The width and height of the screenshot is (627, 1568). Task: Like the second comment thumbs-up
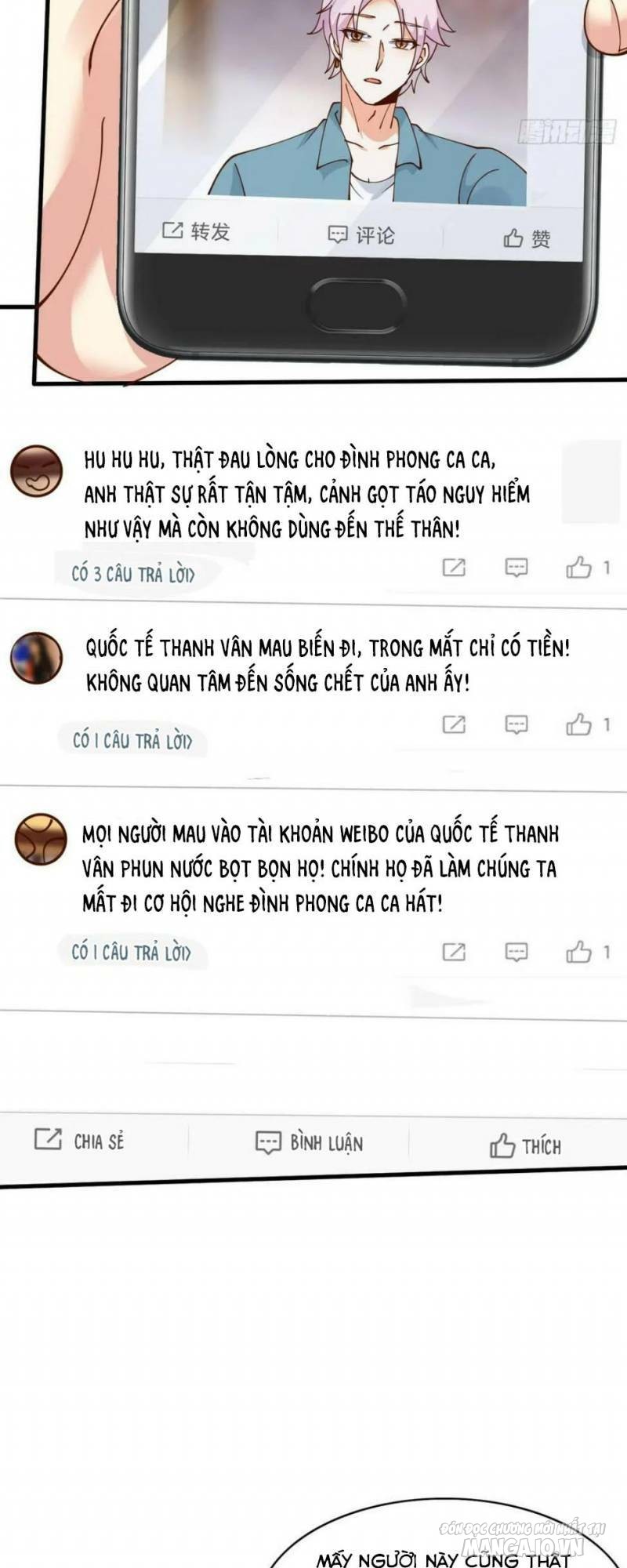click(579, 724)
